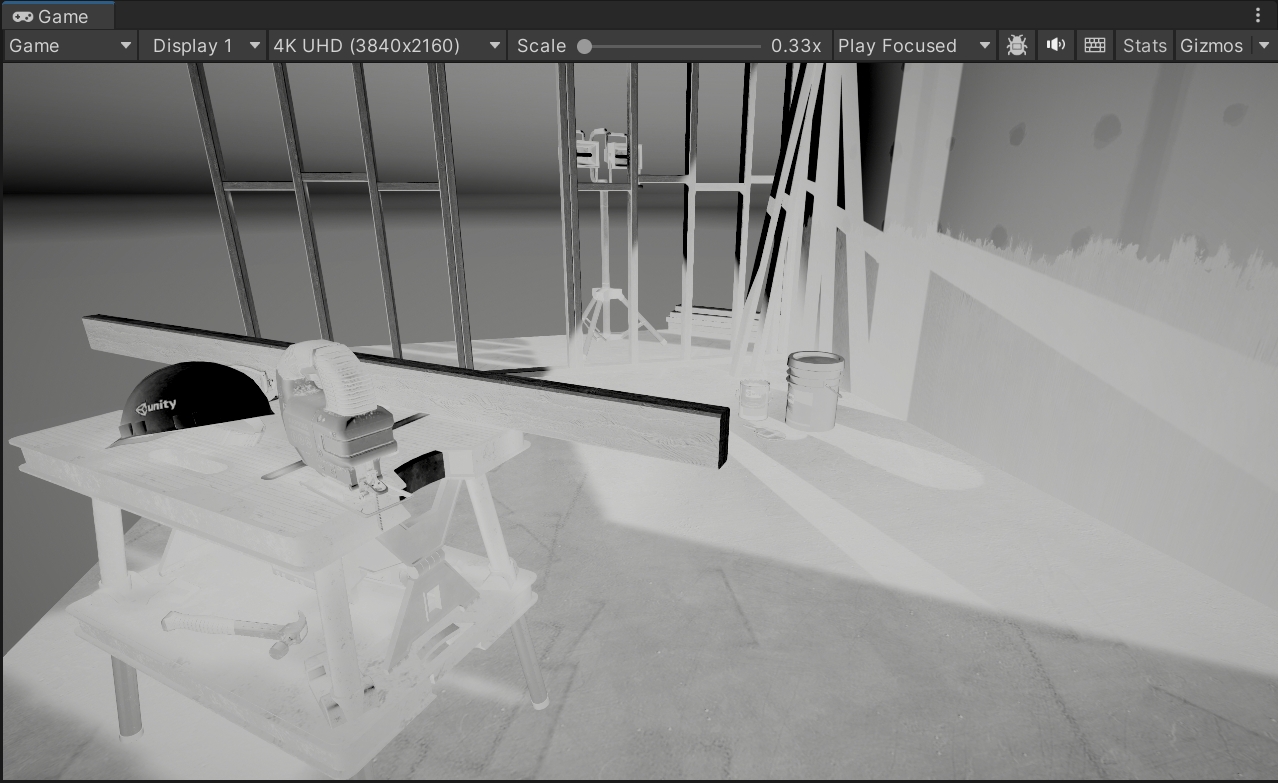The width and height of the screenshot is (1278, 783).
Task: Open the 4K UHD resolution dropdown
Action: [387, 46]
